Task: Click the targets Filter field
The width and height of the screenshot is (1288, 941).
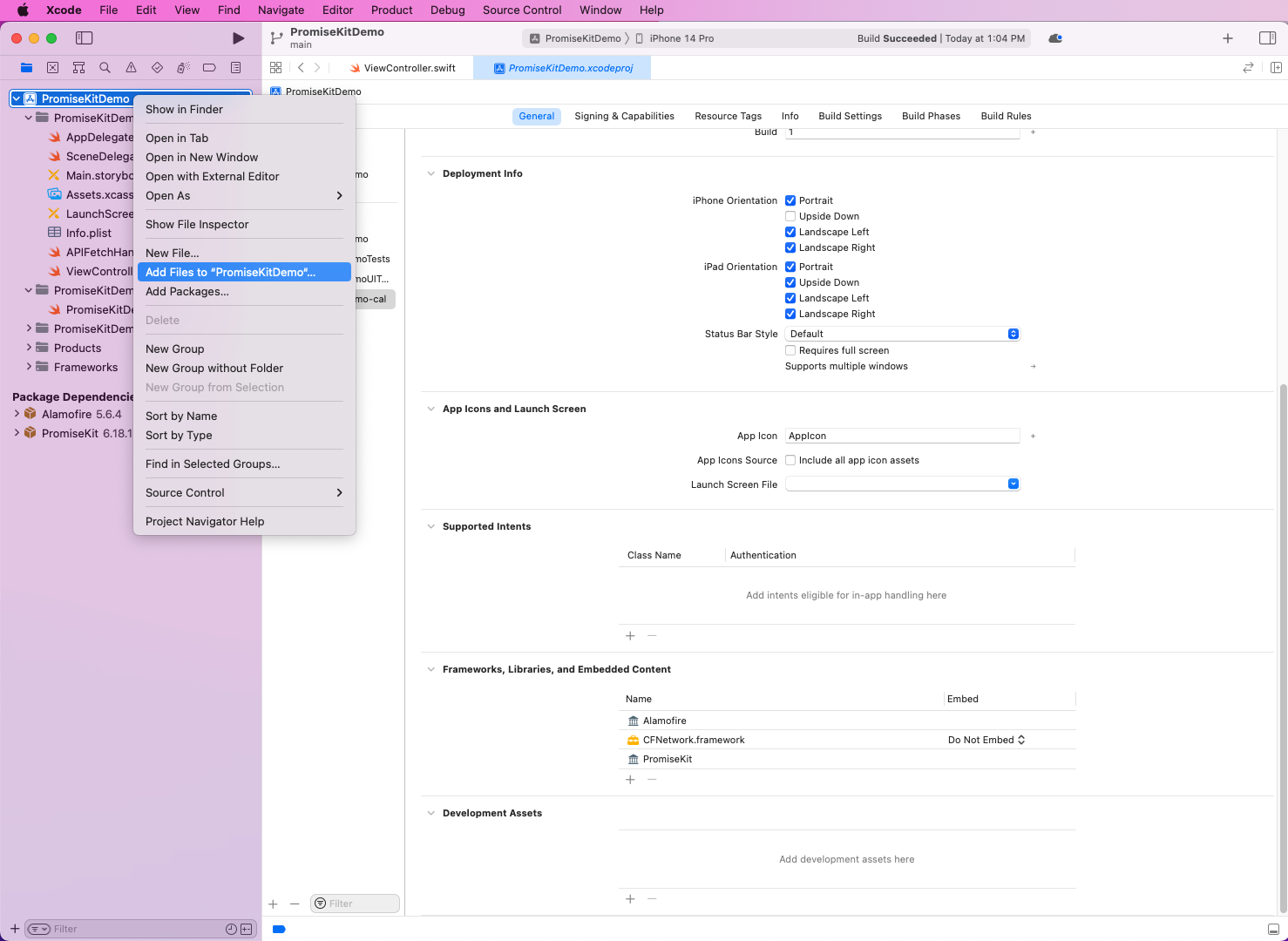Action: click(x=356, y=904)
